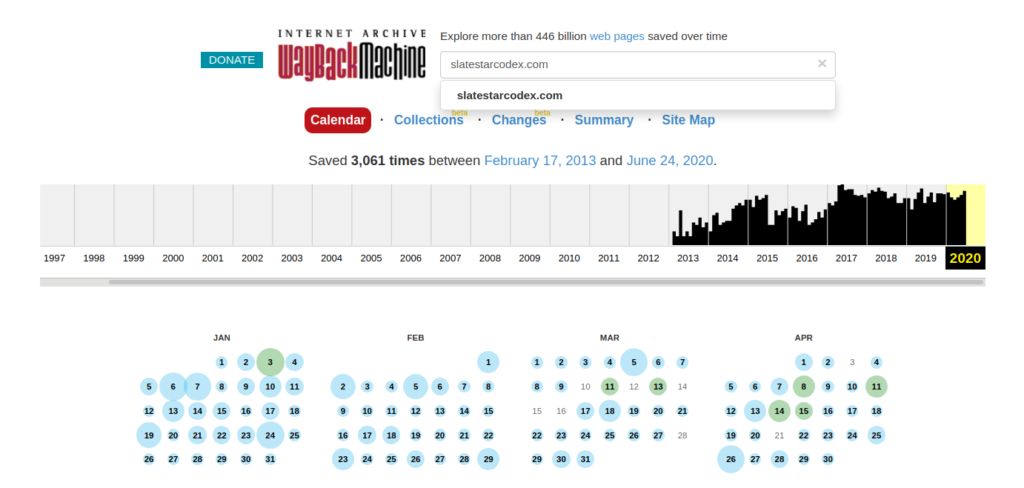Open the February 17, 2013 link
The width and height of the screenshot is (1024, 488).
click(540, 161)
